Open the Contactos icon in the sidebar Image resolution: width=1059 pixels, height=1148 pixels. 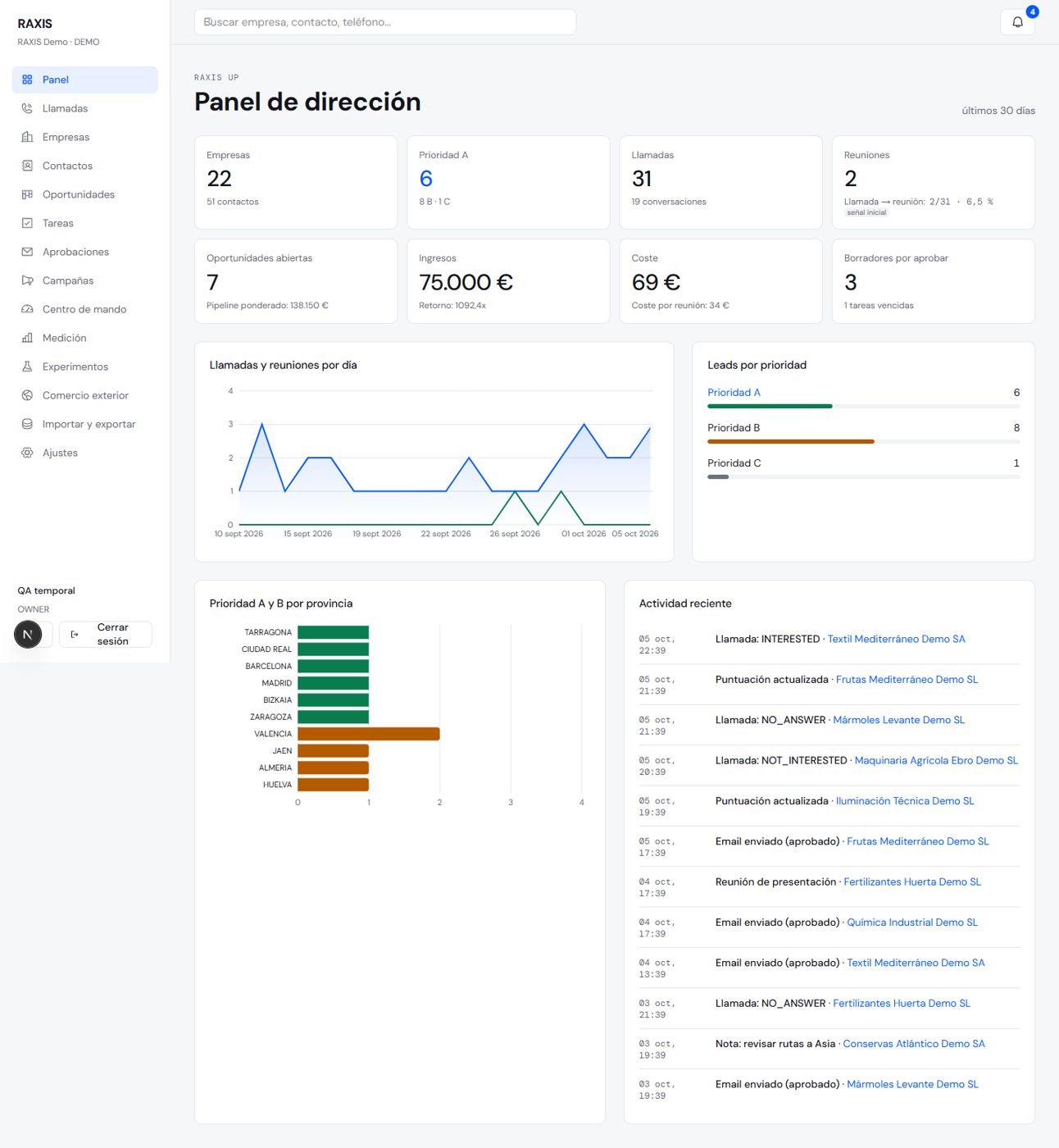pyautogui.click(x=27, y=166)
